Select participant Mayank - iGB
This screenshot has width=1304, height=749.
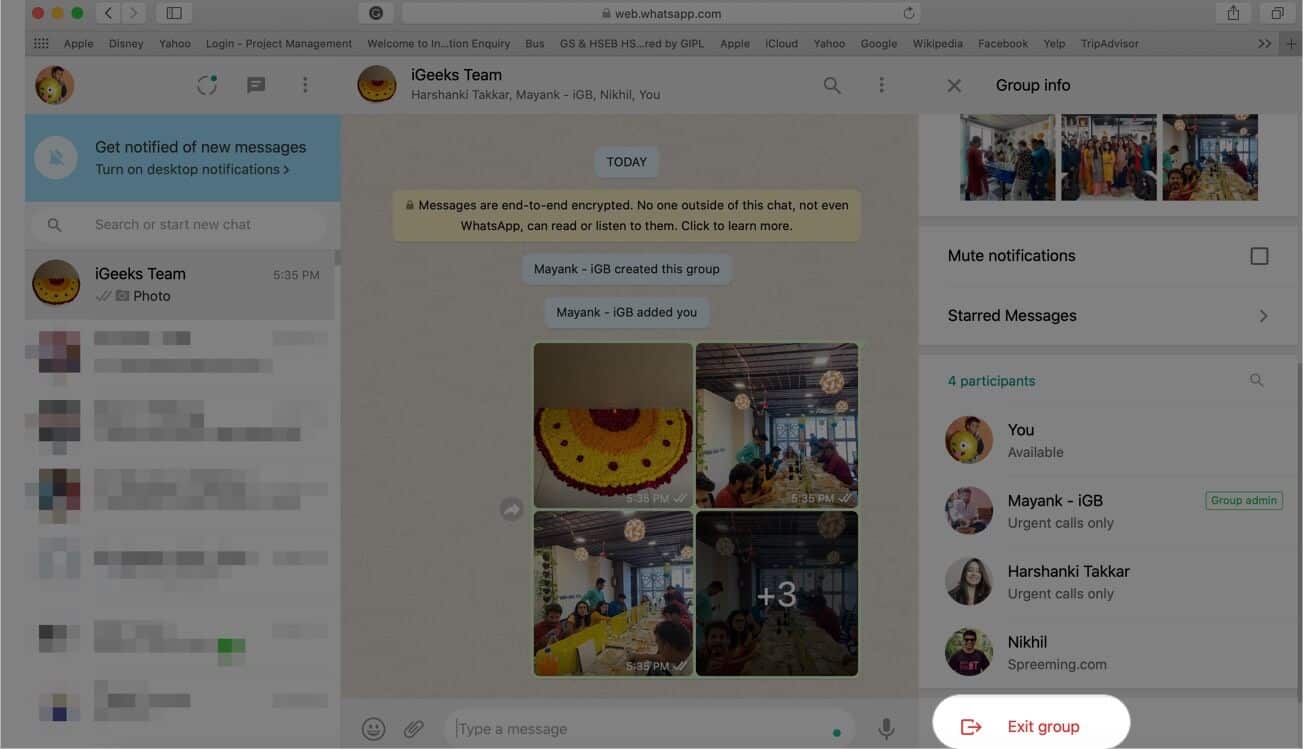[x=1110, y=511]
